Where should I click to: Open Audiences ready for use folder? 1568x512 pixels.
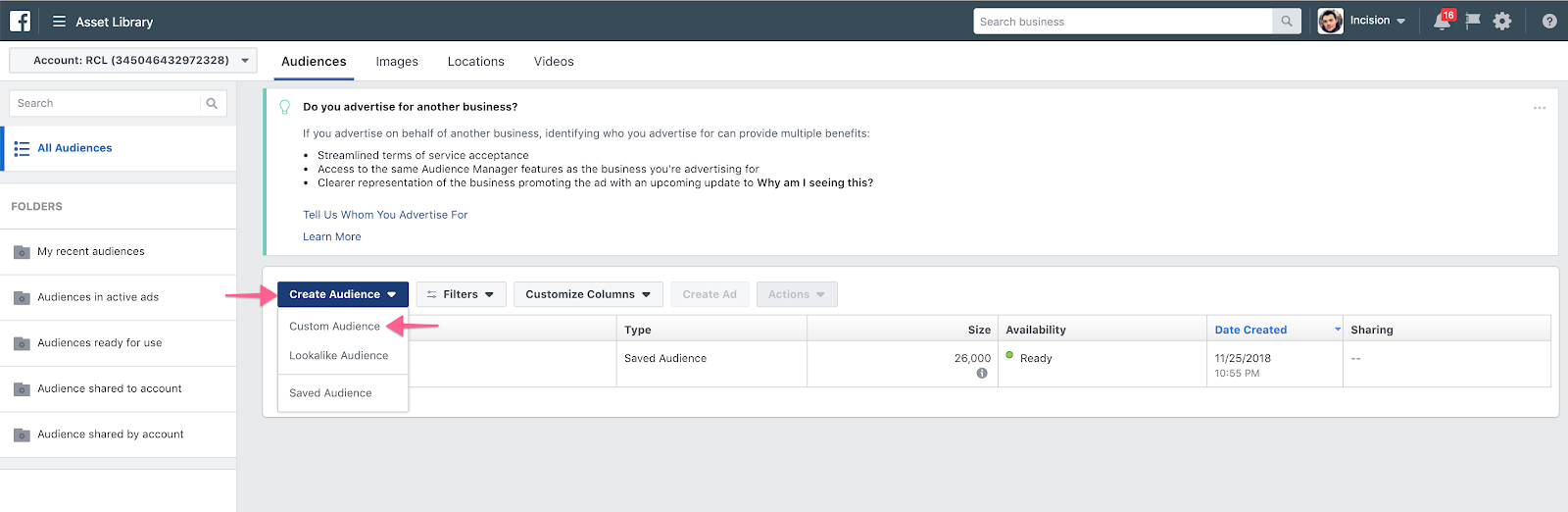[x=118, y=343]
